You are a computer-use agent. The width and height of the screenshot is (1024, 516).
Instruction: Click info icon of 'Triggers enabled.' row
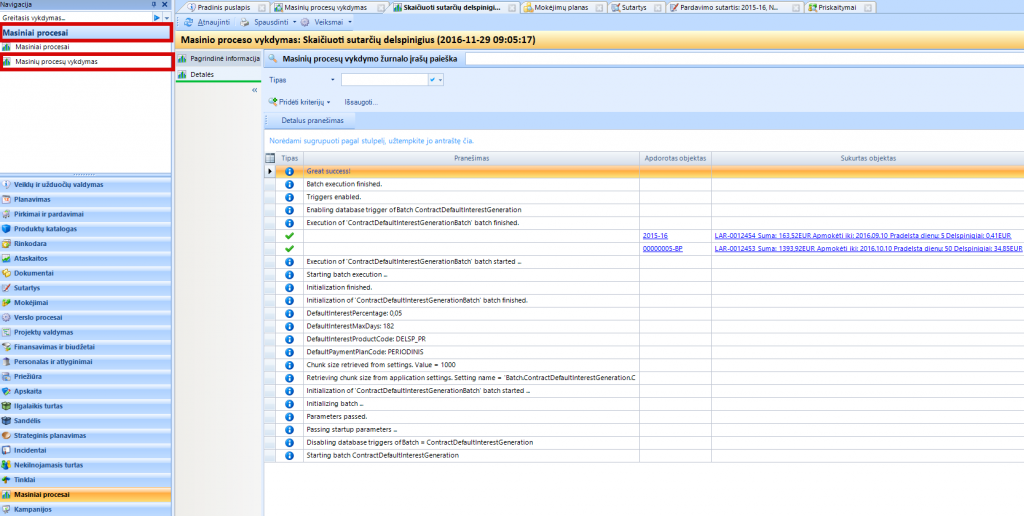(289, 197)
